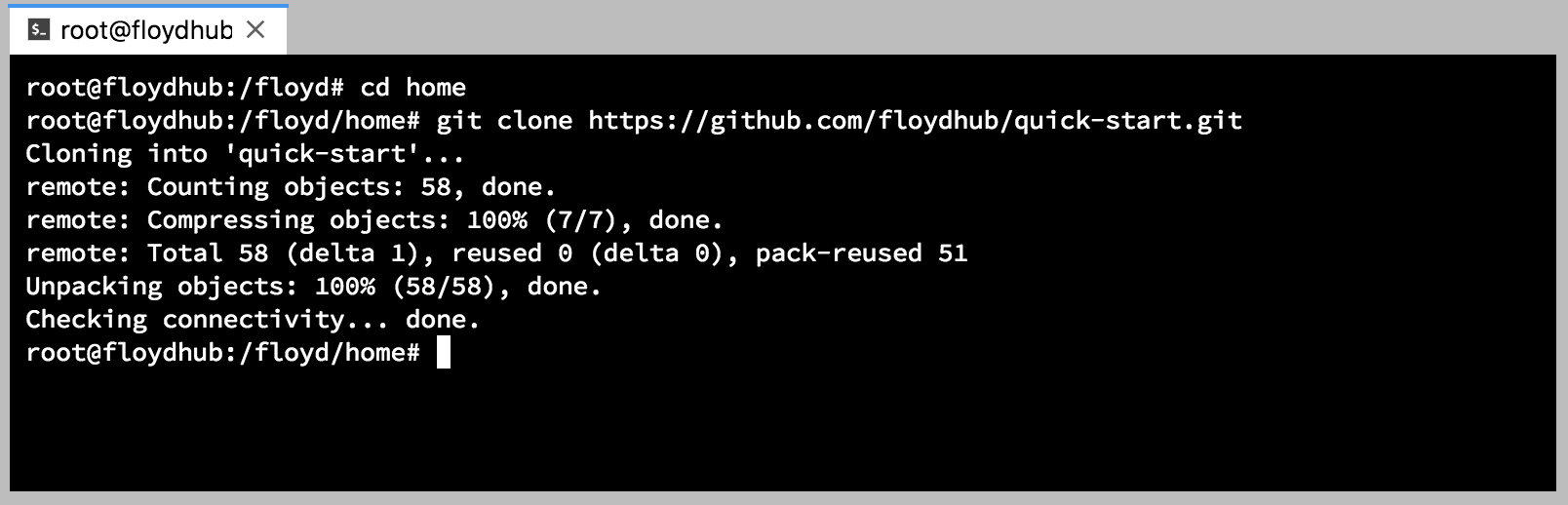Click the terminal icon in the tab
This screenshot has width=1568, height=505.
[39, 30]
